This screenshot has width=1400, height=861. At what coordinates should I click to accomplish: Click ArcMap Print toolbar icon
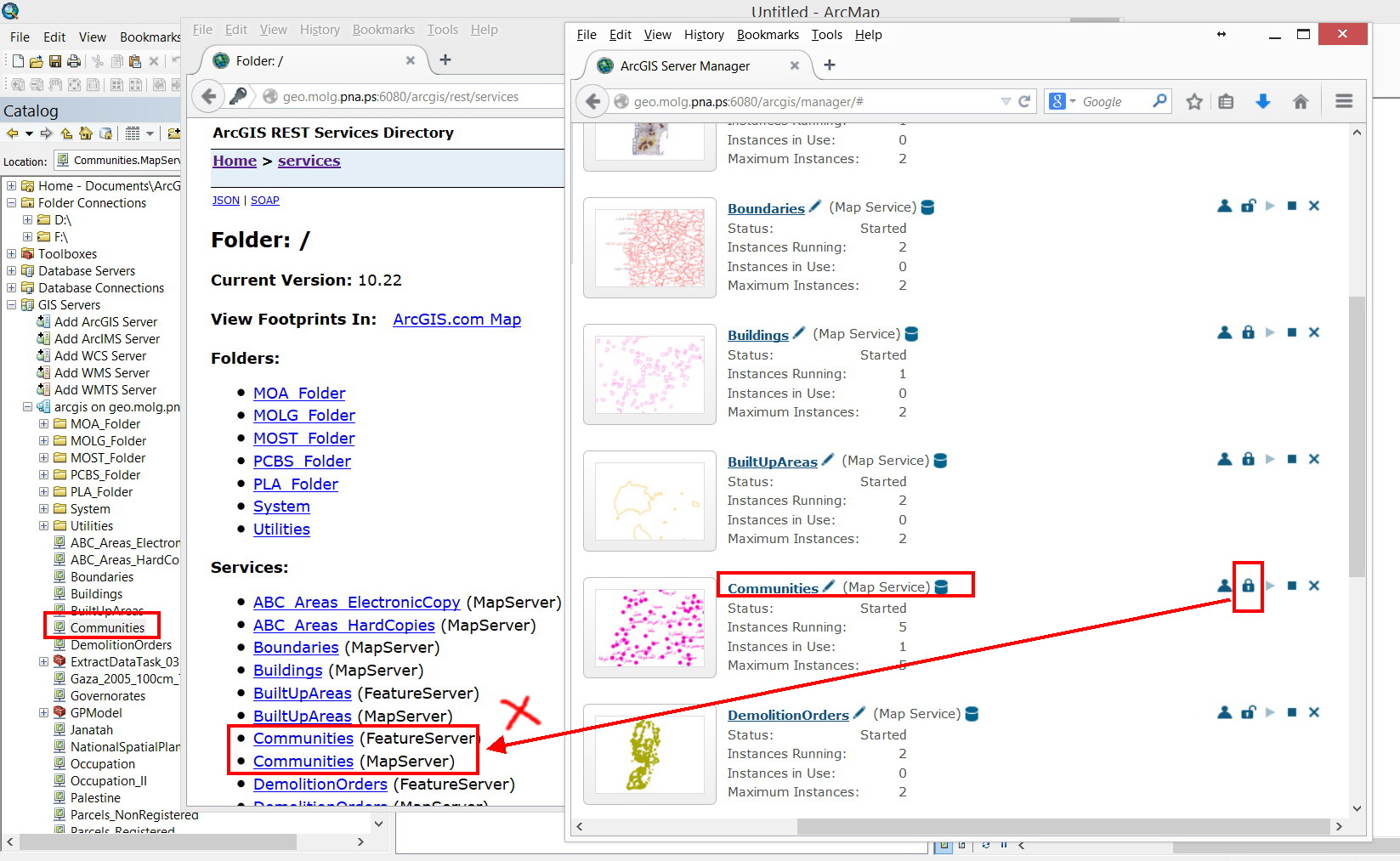click(74, 61)
